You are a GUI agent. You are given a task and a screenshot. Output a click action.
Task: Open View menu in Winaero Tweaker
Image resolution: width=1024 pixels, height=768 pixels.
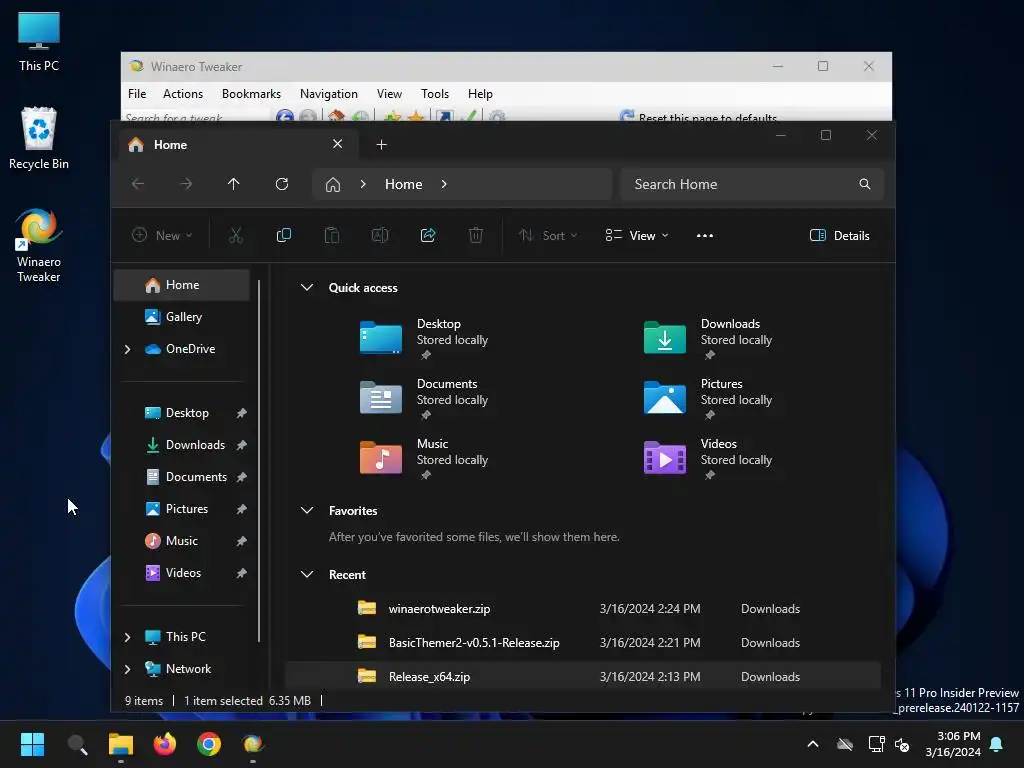click(389, 94)
